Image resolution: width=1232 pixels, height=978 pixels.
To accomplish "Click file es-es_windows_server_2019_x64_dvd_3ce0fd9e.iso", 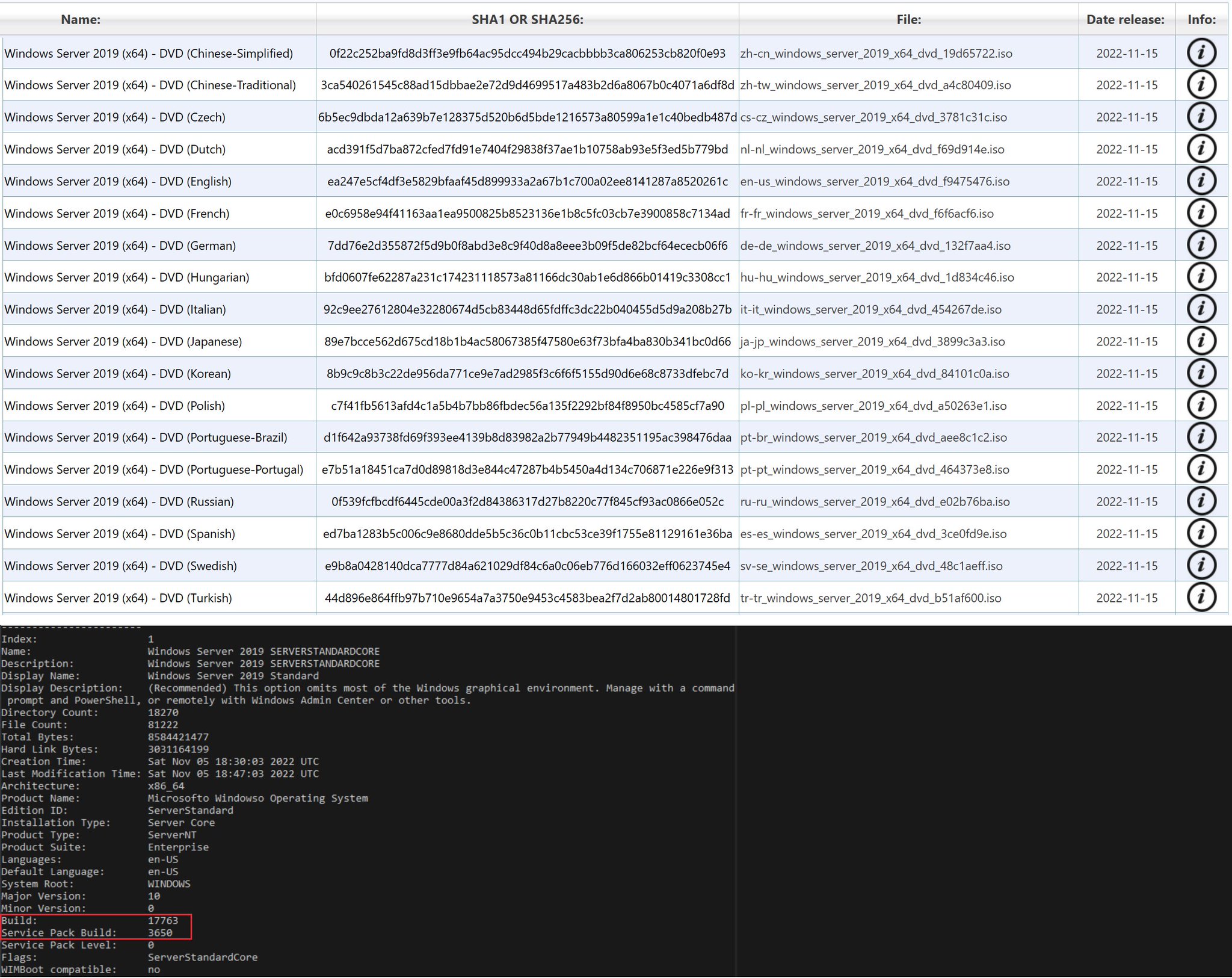I will click(873, 533).
